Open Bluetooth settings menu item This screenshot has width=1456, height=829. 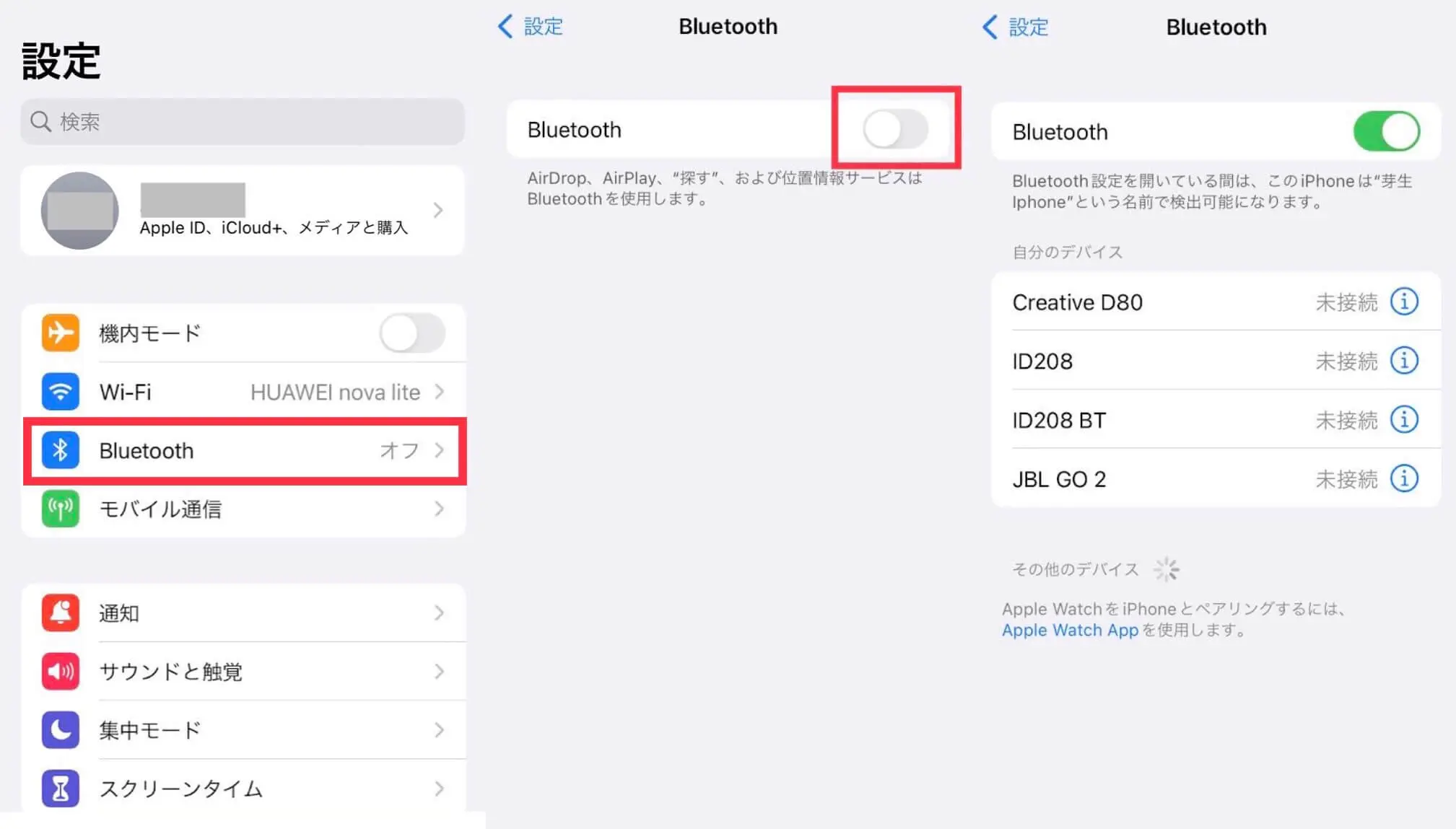pos(243,450)
